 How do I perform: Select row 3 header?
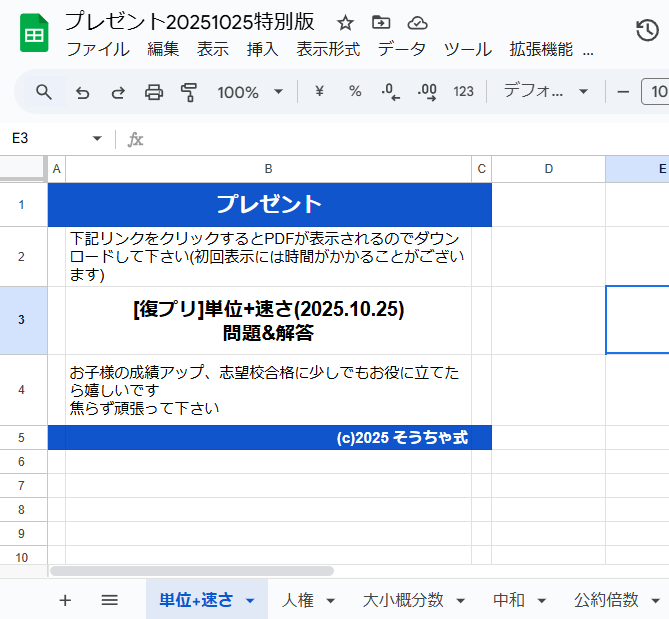(x=23, y=320)
